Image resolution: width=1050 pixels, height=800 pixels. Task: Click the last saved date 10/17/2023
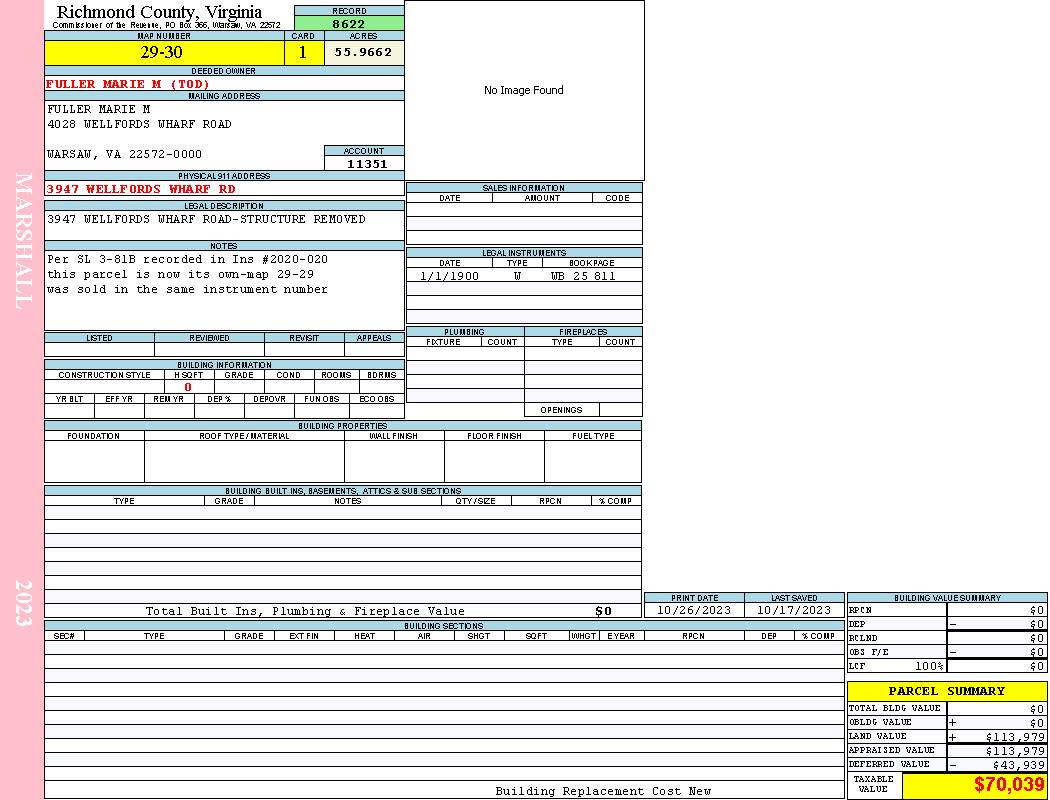[794, 610]
